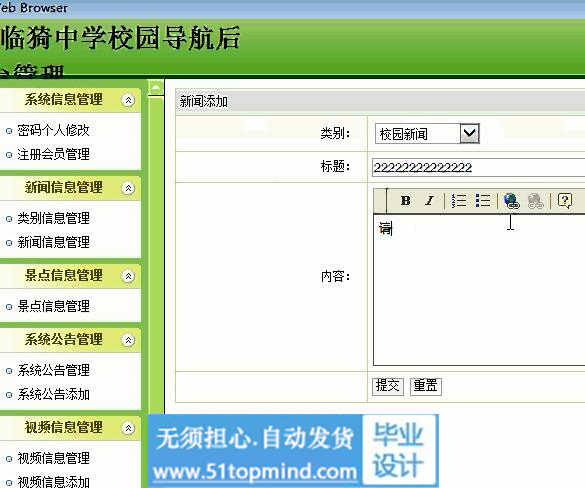Screen dimensions: 585x488
Task: Collapse the 系统公告管理 sidebar section
Action: (x=128, y=340)
